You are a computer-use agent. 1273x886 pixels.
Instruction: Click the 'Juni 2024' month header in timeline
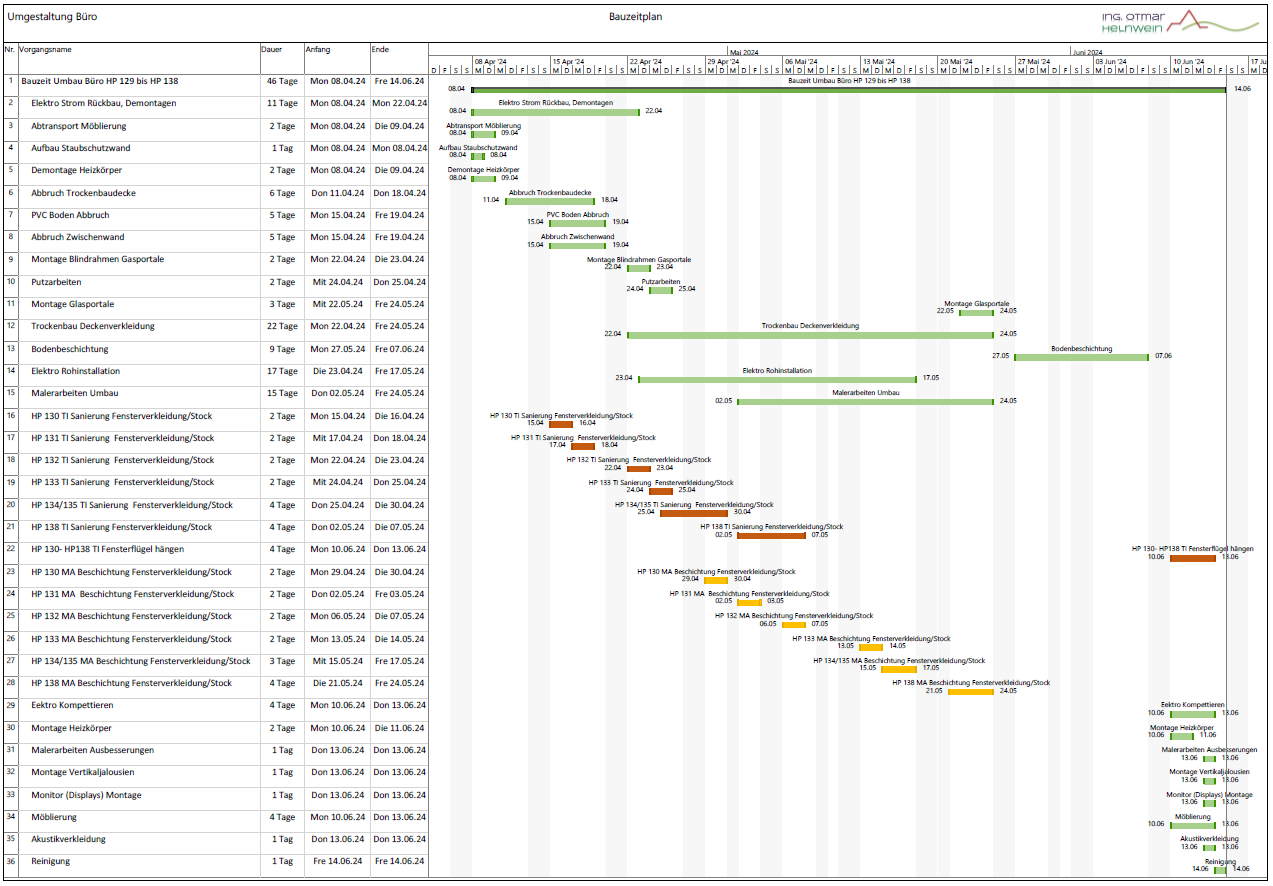(x=1087, y=52)
